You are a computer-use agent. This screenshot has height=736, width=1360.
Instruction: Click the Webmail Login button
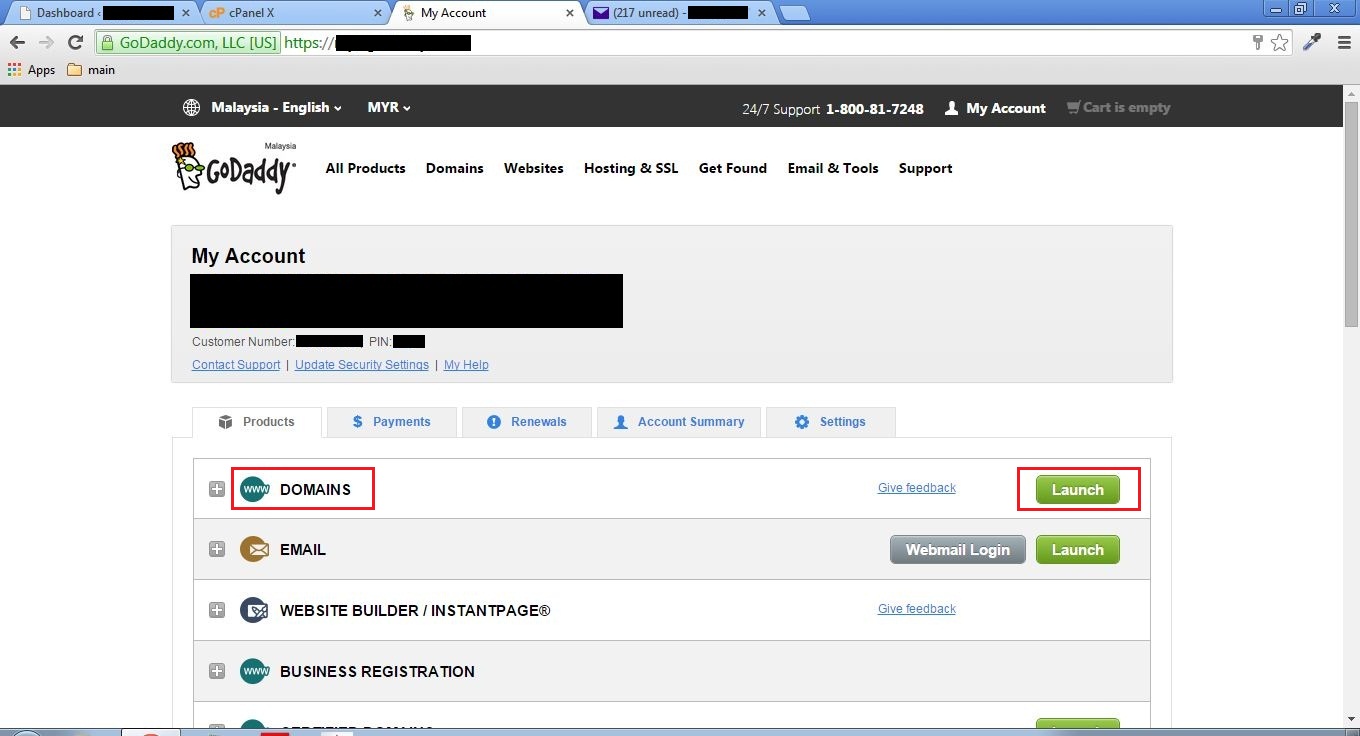pos(958,550)
